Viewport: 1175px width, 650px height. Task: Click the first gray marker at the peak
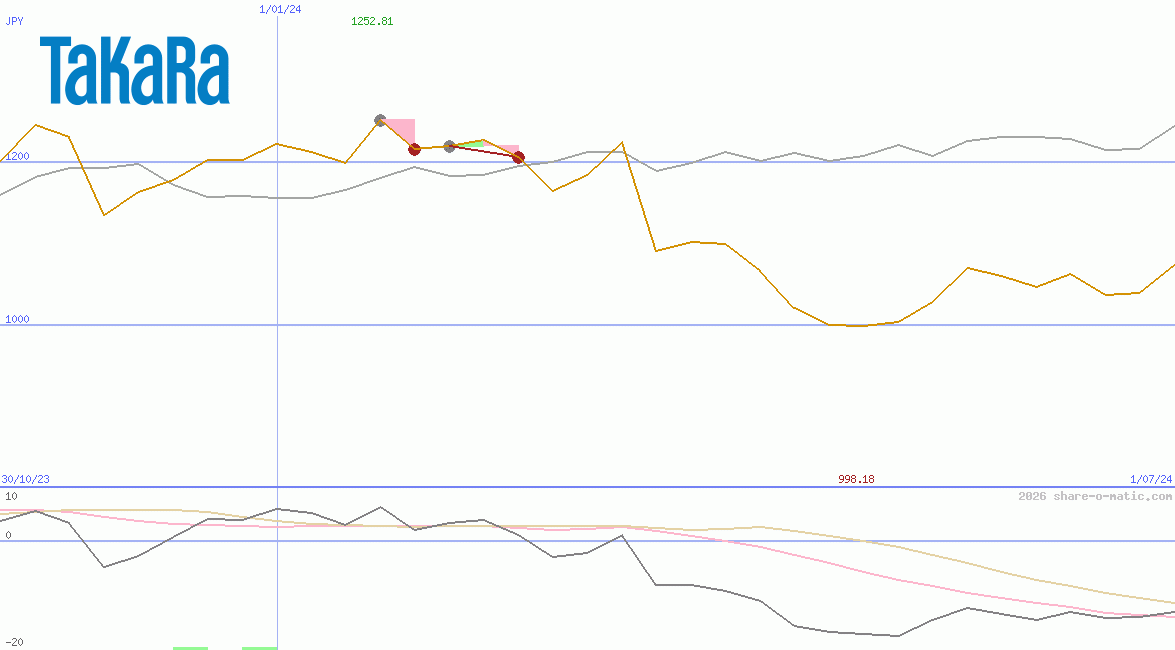click(380, 120)
